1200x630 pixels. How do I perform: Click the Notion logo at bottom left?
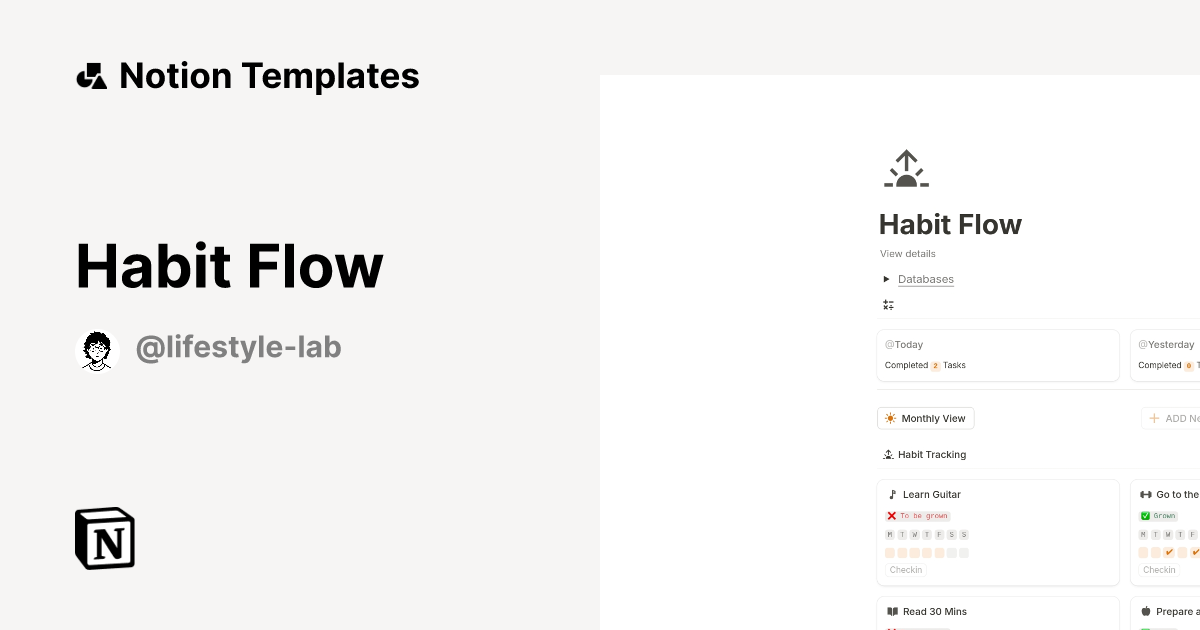pos(103,538)
